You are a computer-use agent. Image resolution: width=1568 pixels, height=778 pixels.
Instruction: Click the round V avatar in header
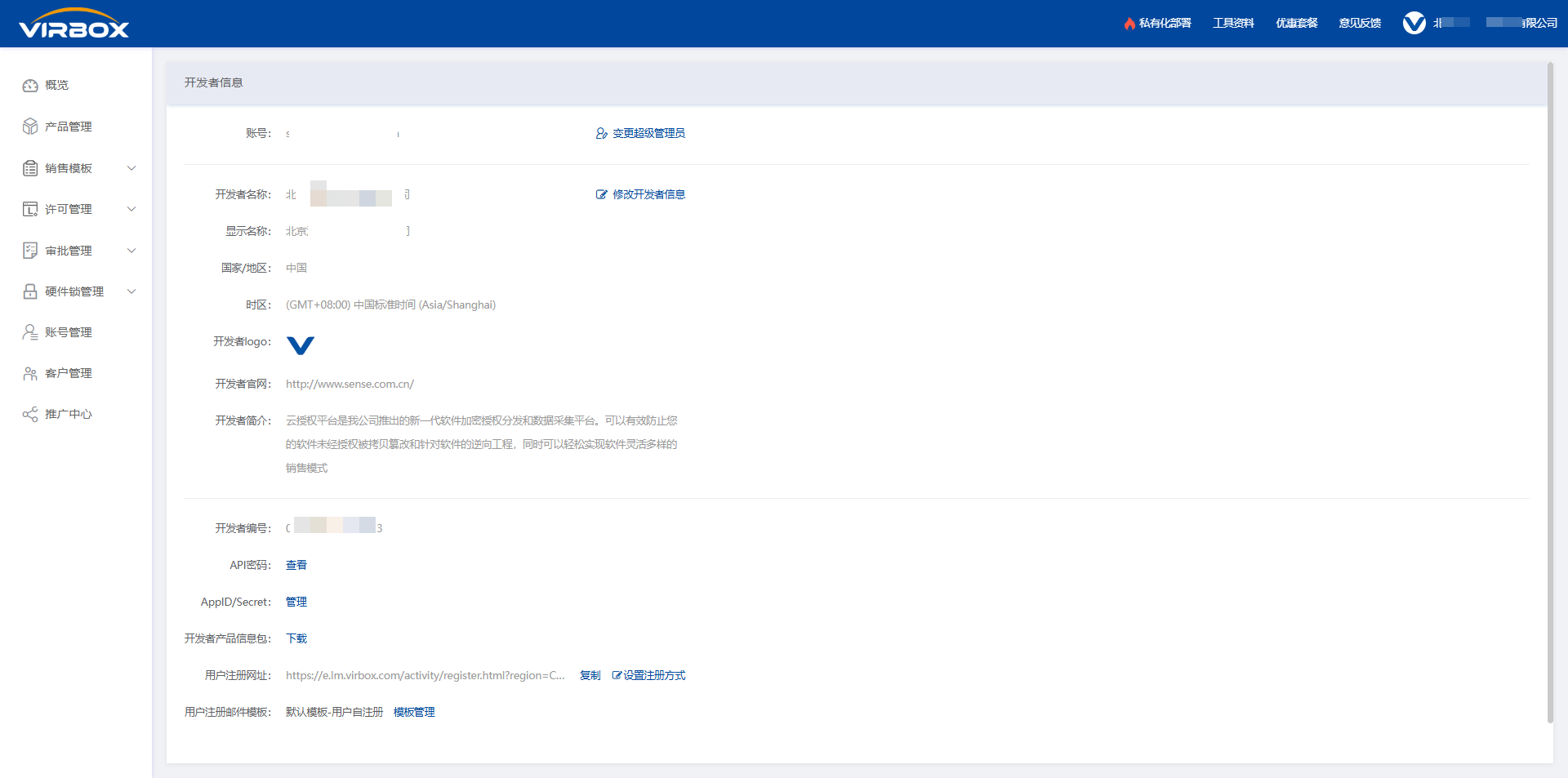coord(1414,23)
